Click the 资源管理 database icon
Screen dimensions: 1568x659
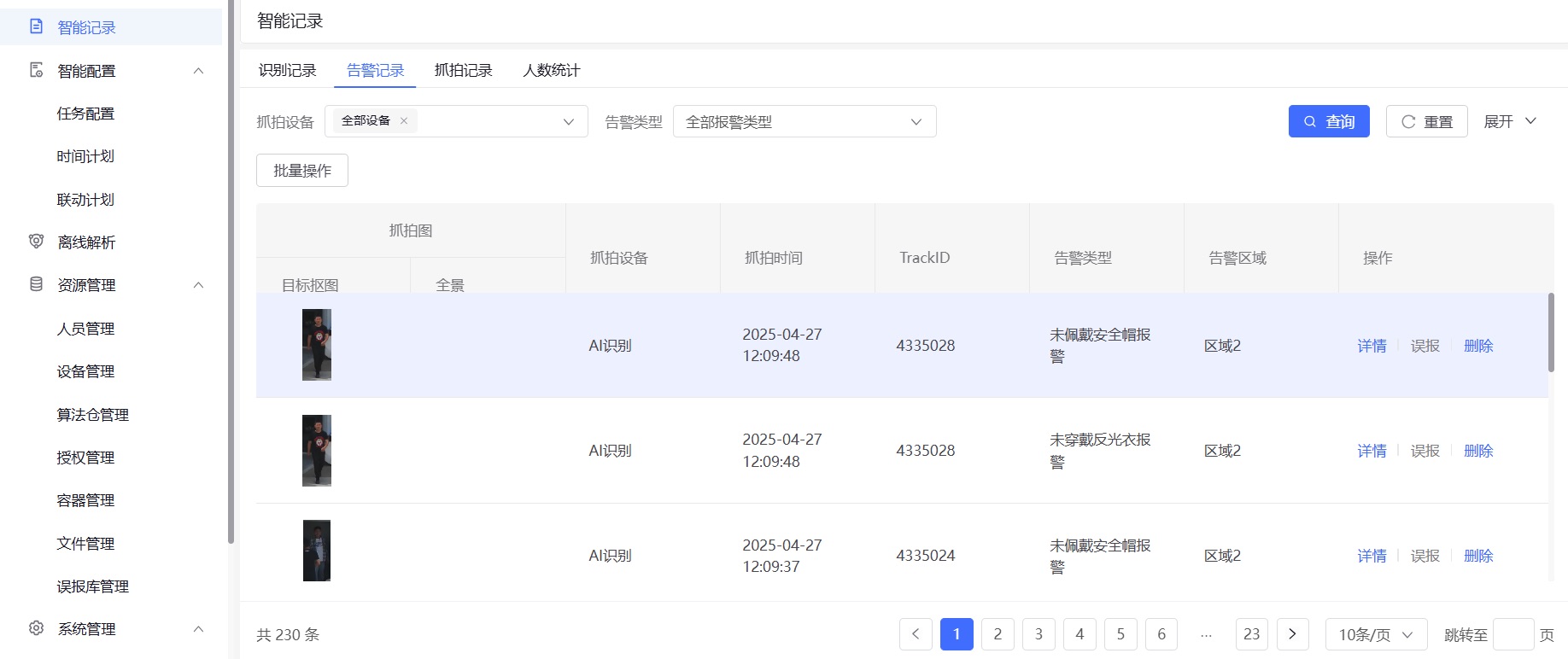coord(36,284)
